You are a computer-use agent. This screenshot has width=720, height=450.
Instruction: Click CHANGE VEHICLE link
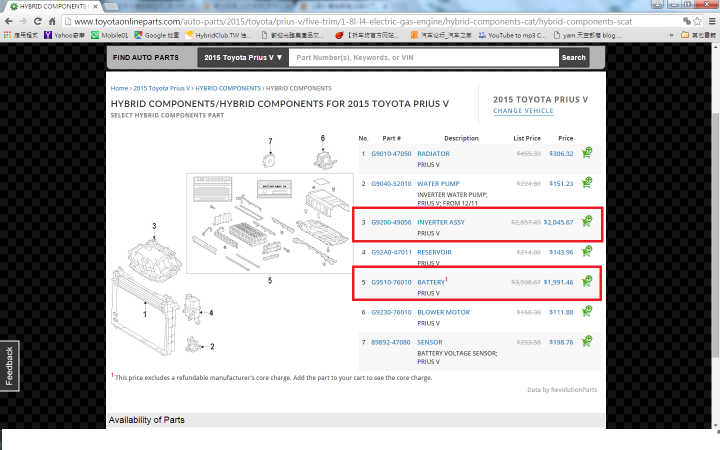pos(523,111)
